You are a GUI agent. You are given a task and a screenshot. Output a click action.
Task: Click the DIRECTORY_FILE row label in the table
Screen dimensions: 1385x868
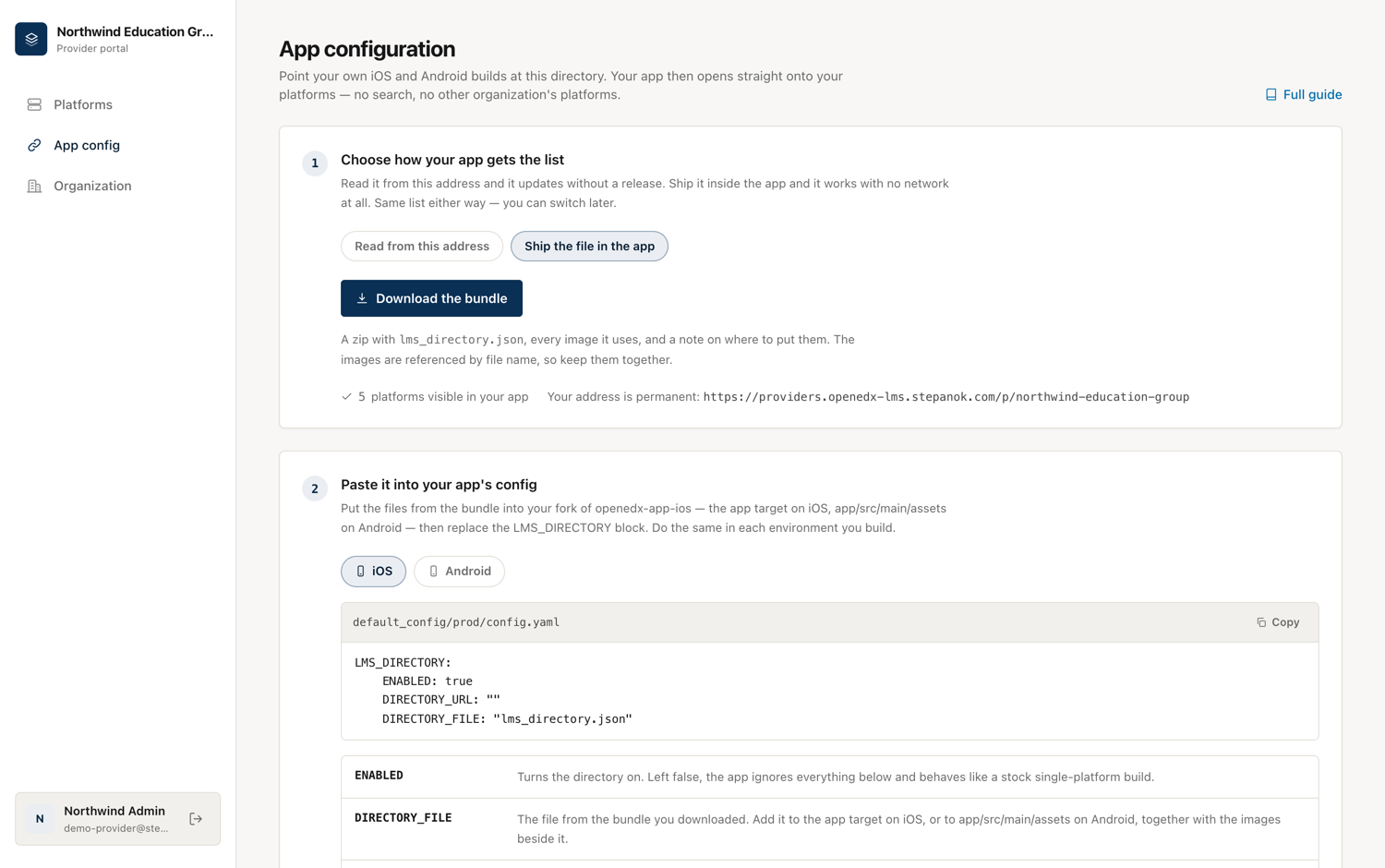(403, 818)
